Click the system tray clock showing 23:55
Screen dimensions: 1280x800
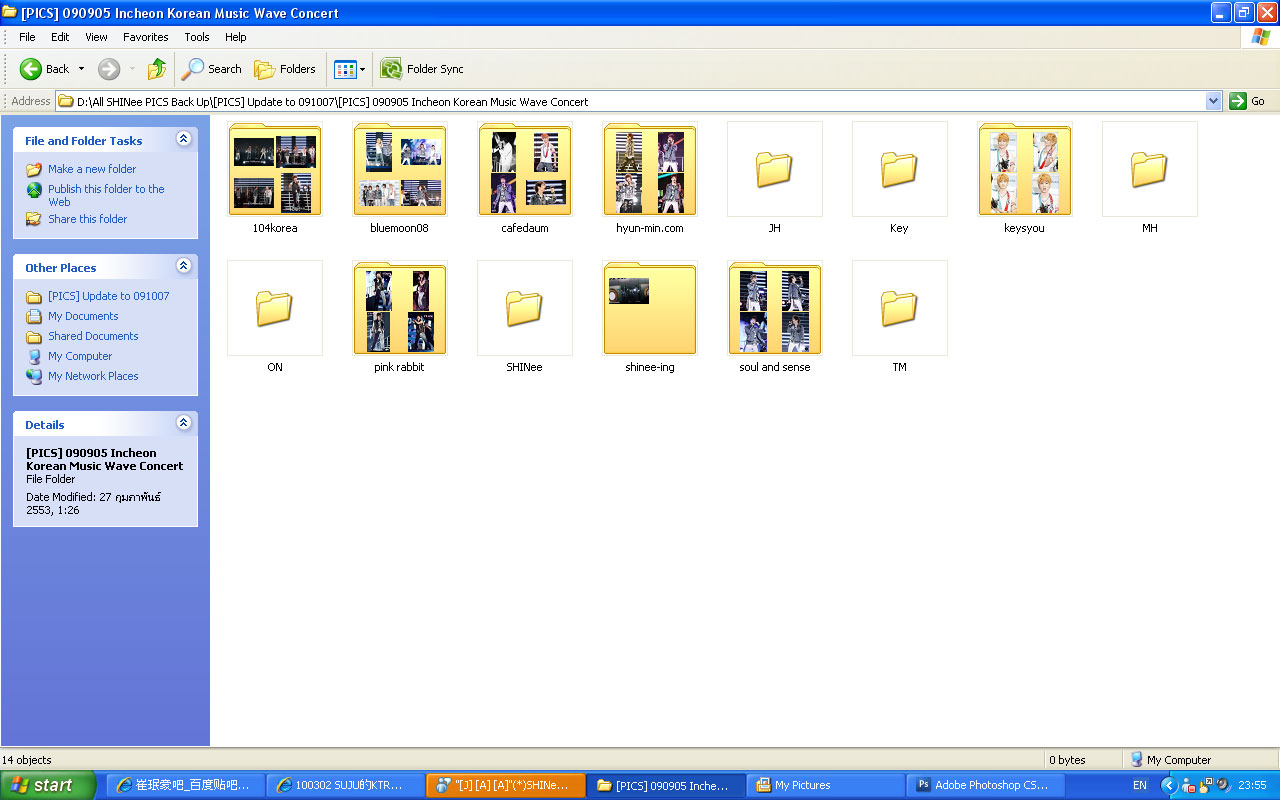click(1253, 785)
